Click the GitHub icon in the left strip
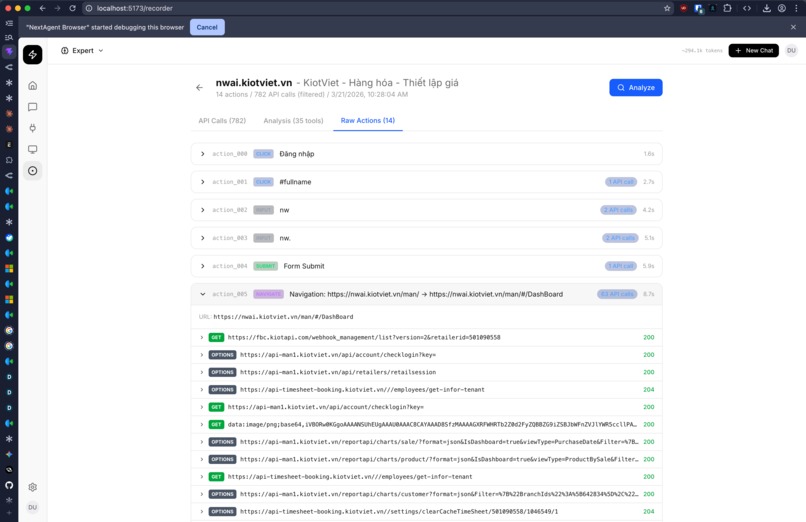The image size is (806, 522). point(9,485)
